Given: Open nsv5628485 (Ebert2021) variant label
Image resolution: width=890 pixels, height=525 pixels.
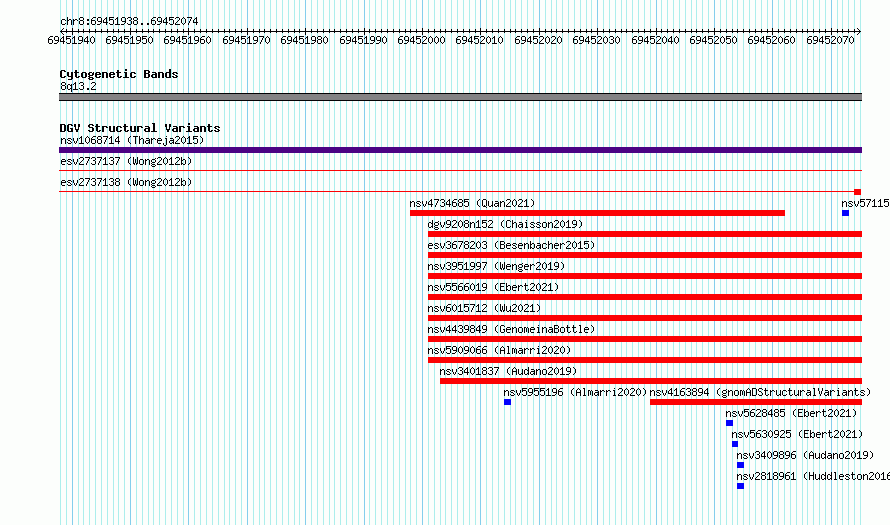Looking at the screenshot, I should pyautogui.click(x=791, y=413).
